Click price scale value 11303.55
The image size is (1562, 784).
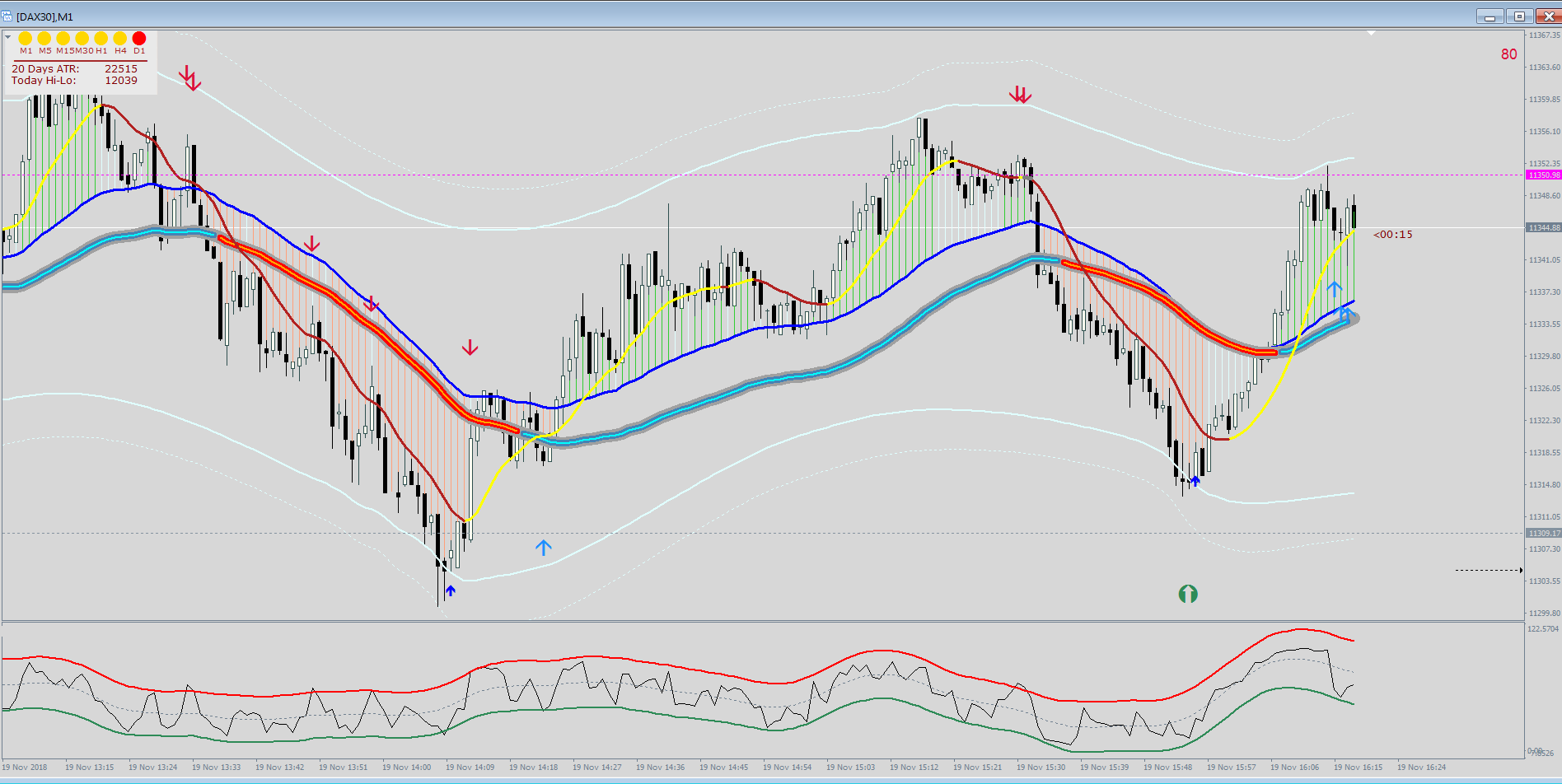[1545, 581]
